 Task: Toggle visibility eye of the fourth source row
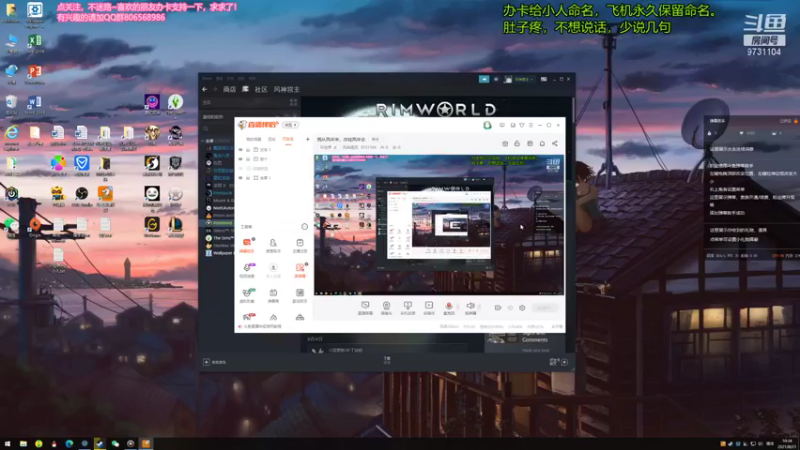[x=241, y=178]
